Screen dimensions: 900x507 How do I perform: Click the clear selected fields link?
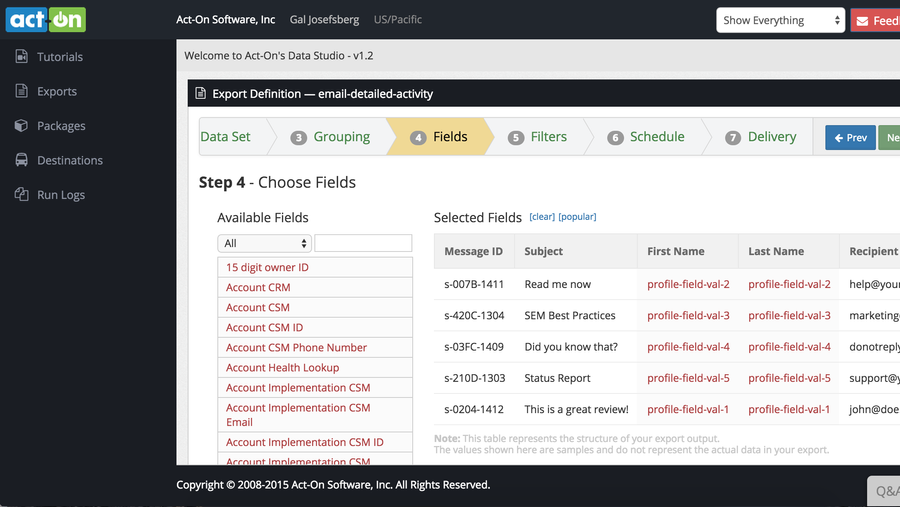coord(541,217)
